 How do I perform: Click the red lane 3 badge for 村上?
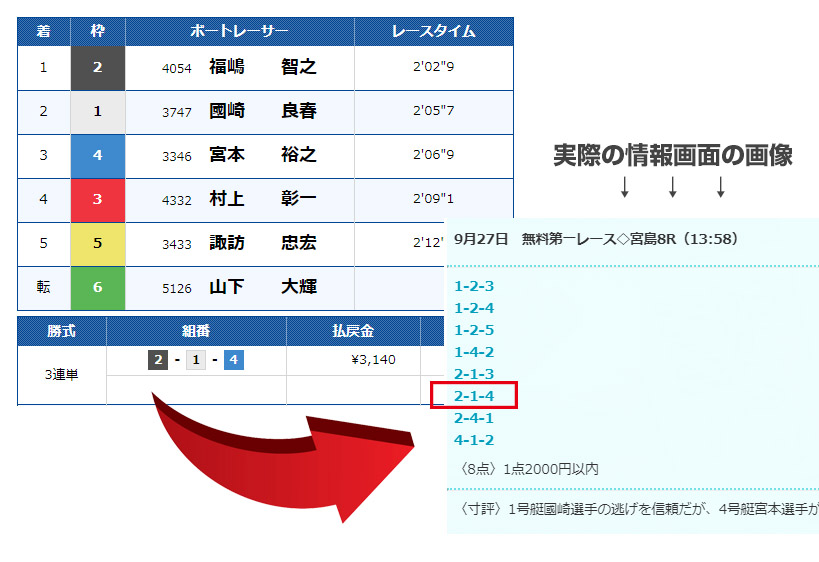click(97, 199)
